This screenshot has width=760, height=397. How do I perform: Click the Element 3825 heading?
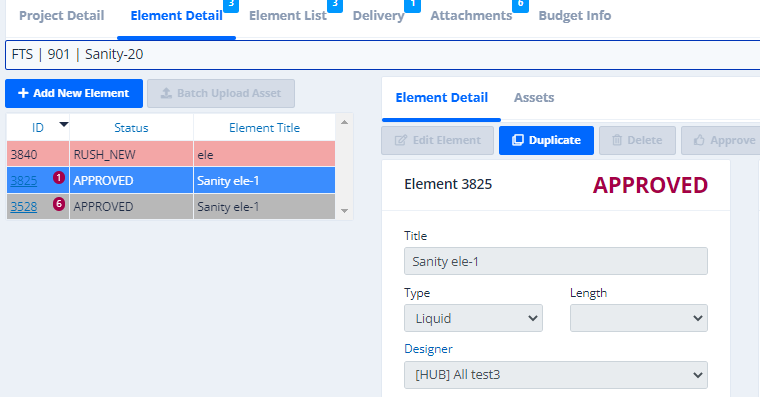448,184
